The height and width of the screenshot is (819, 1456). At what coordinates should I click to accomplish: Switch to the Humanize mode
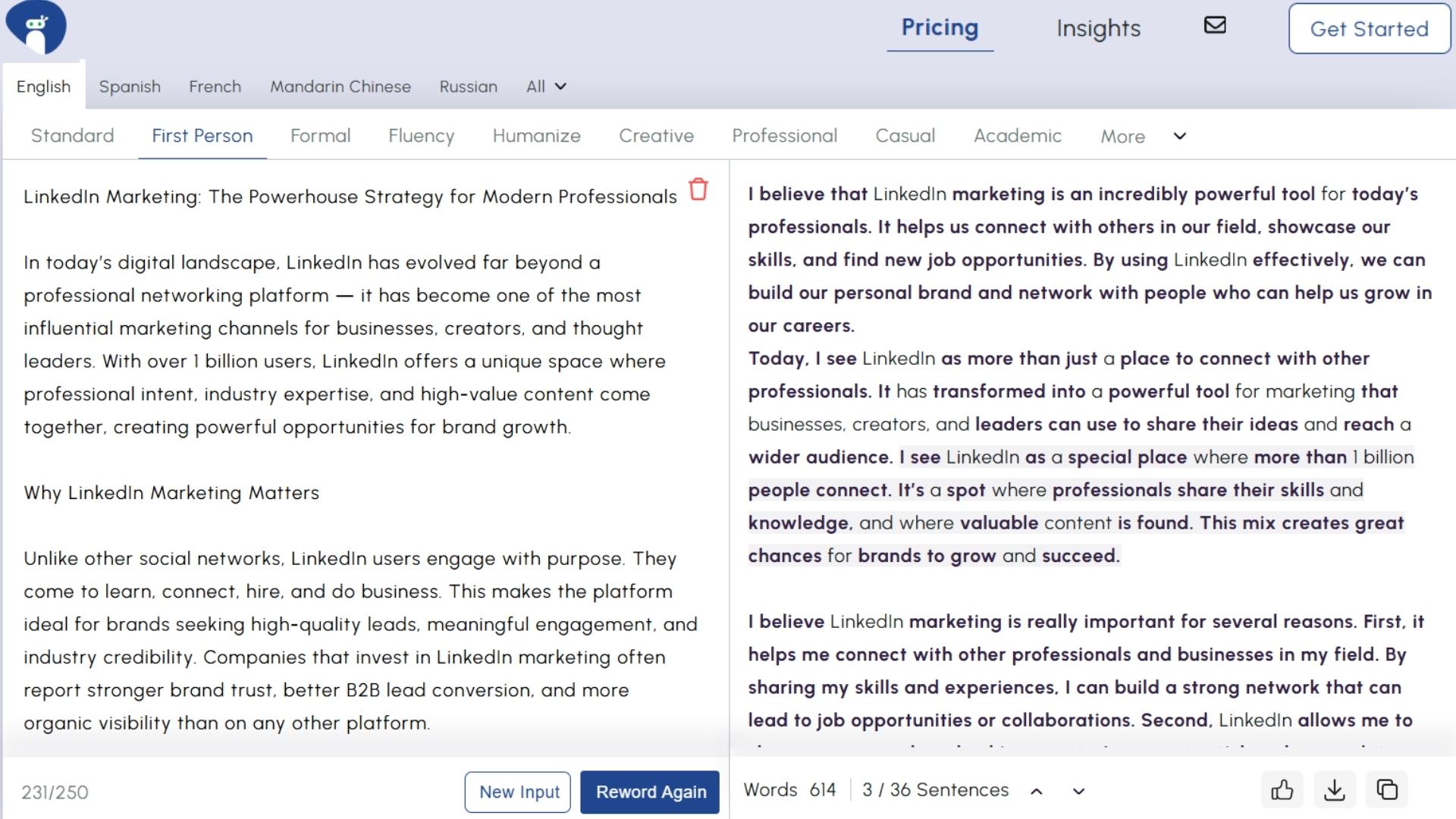(x=537, y=136)
